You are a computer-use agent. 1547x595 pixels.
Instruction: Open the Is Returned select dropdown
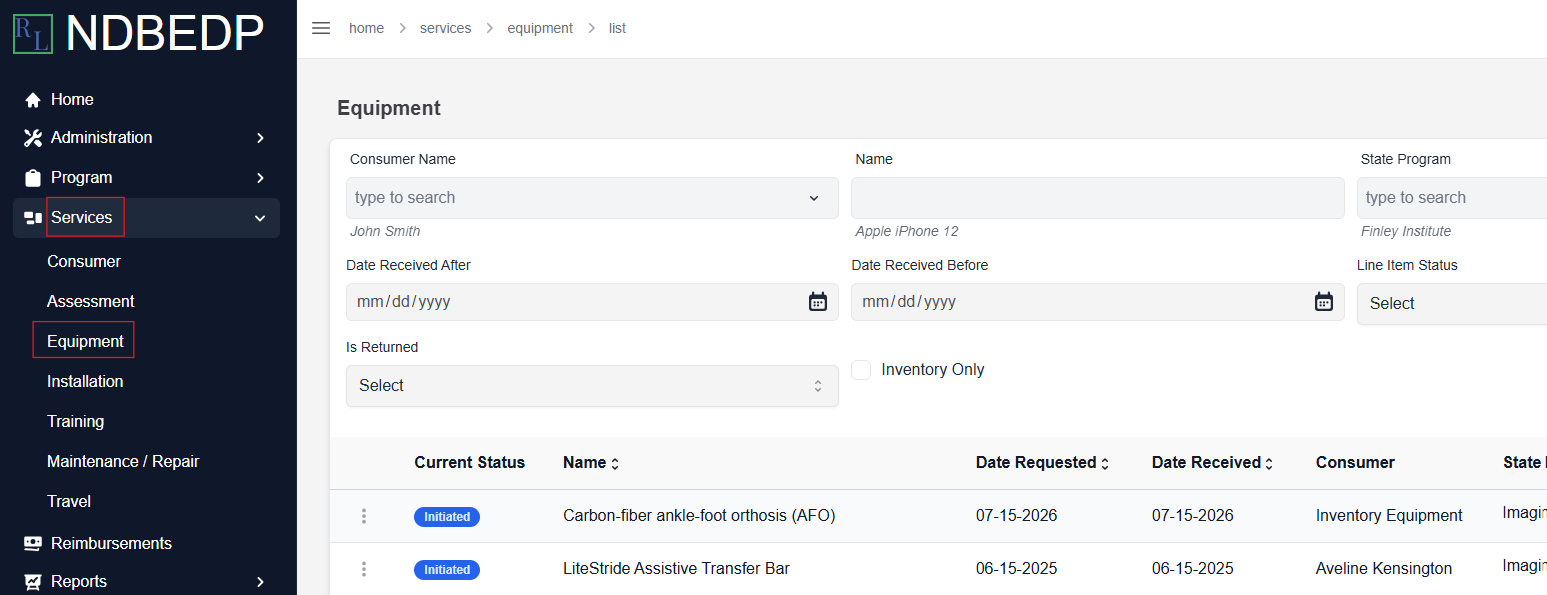click(592, 386)
